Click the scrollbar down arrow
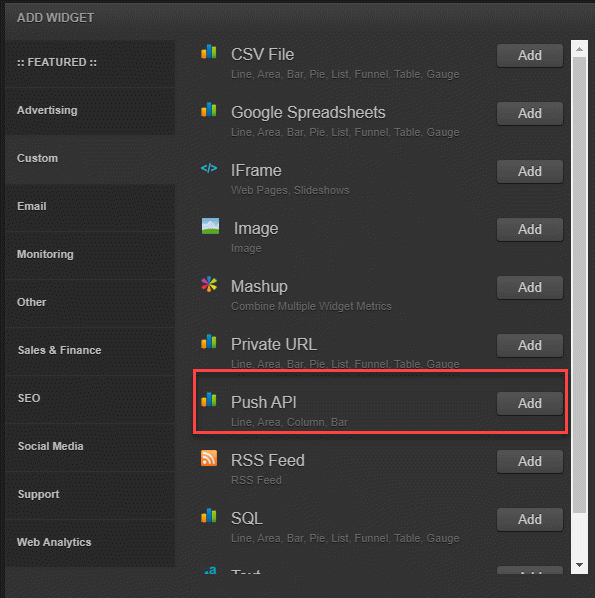Viewport: 595px width, 598px height. pos(579,565)
